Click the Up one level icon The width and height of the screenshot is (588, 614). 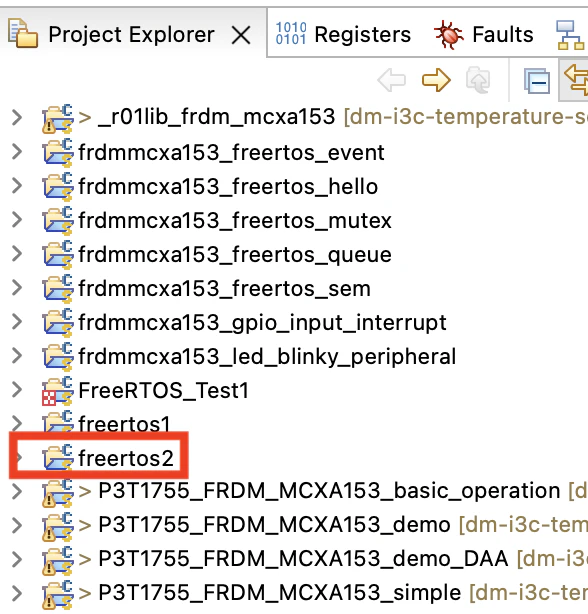click(x=478, y=80)
